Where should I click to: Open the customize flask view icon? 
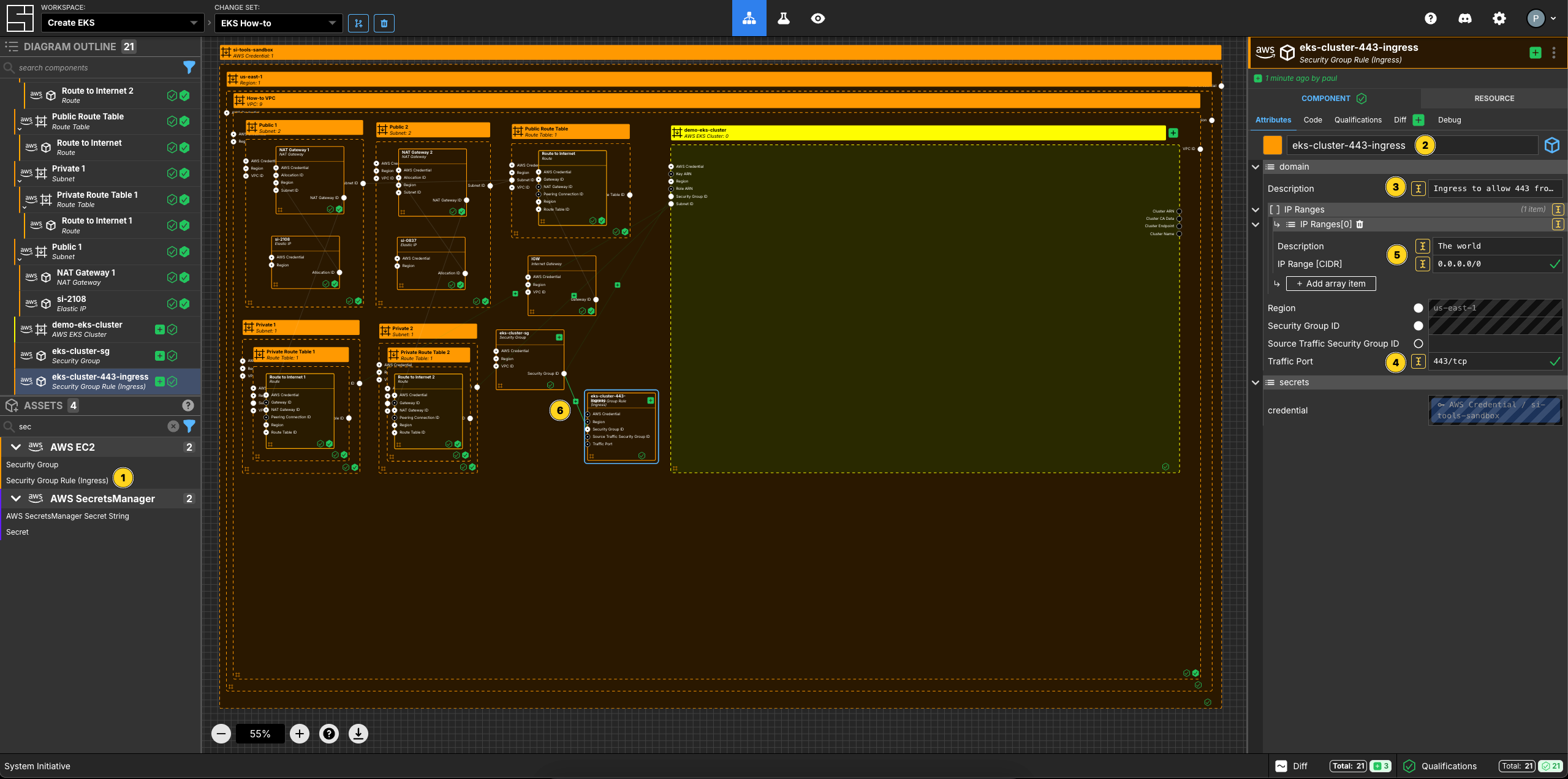click(x=783, y=18)
